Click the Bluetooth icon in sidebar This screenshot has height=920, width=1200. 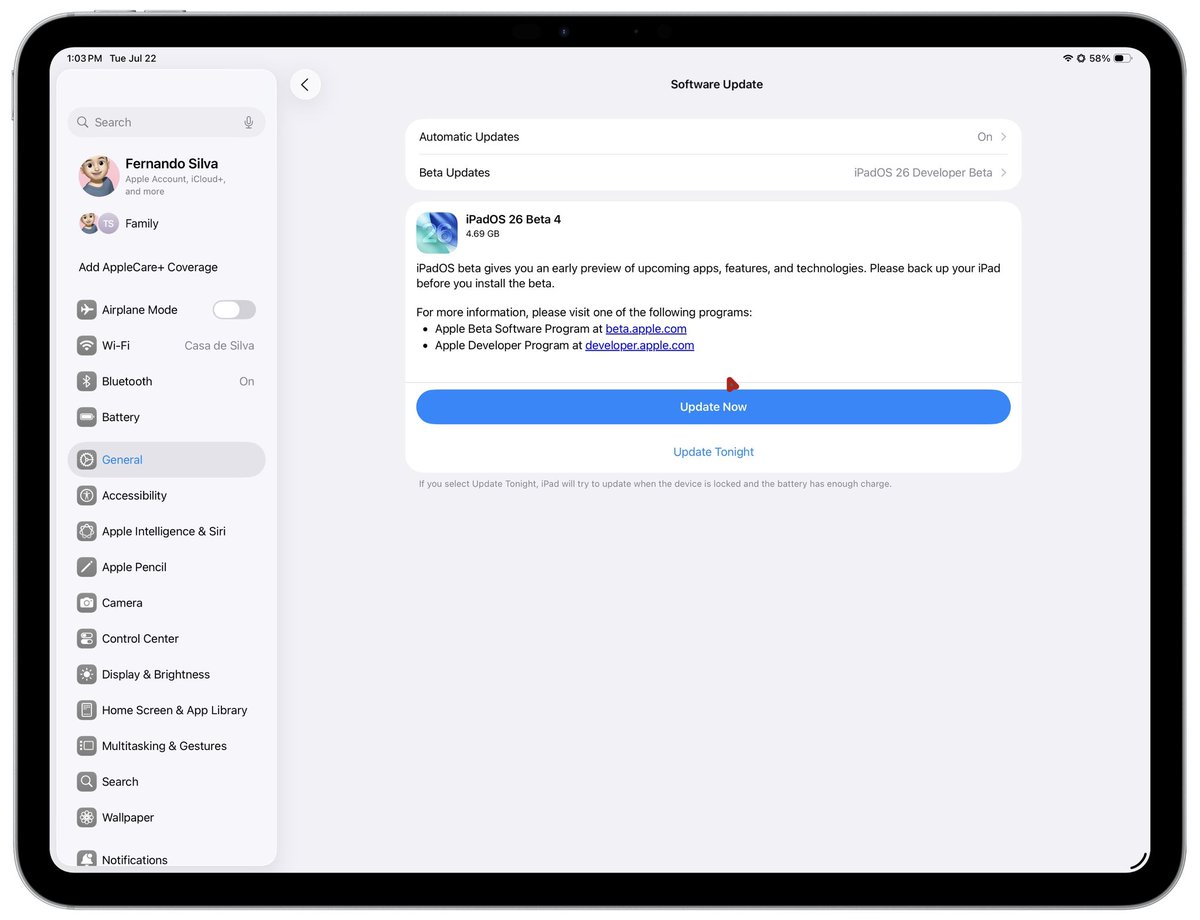coord(87,382)
